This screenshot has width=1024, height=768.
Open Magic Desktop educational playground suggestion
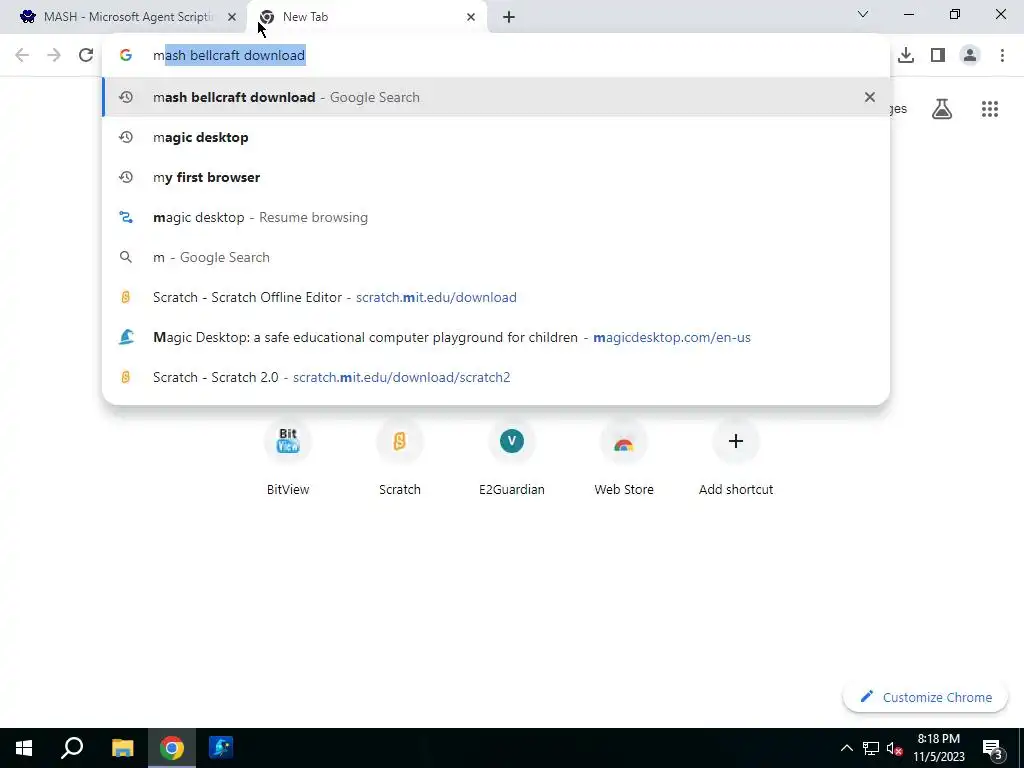[496, 337]
